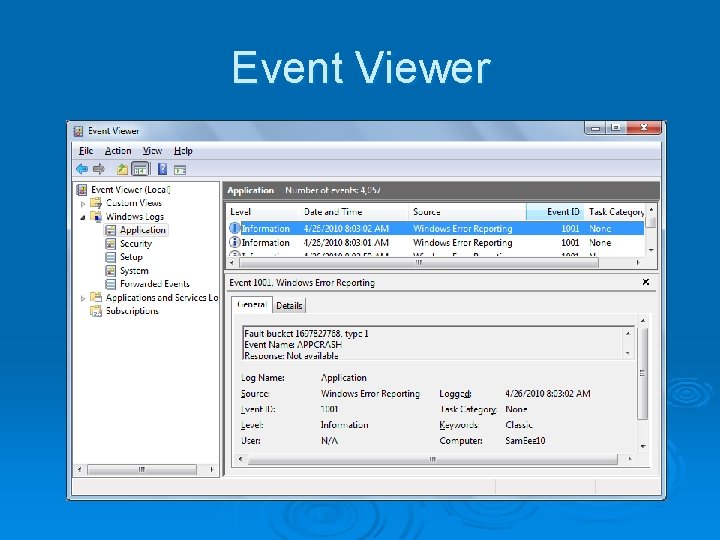The height and width of the screenshot is (540, 720).
Task: Click the details pane vertical scrollbar thumb
Action: pyautogui.click(x=642, y=373)
